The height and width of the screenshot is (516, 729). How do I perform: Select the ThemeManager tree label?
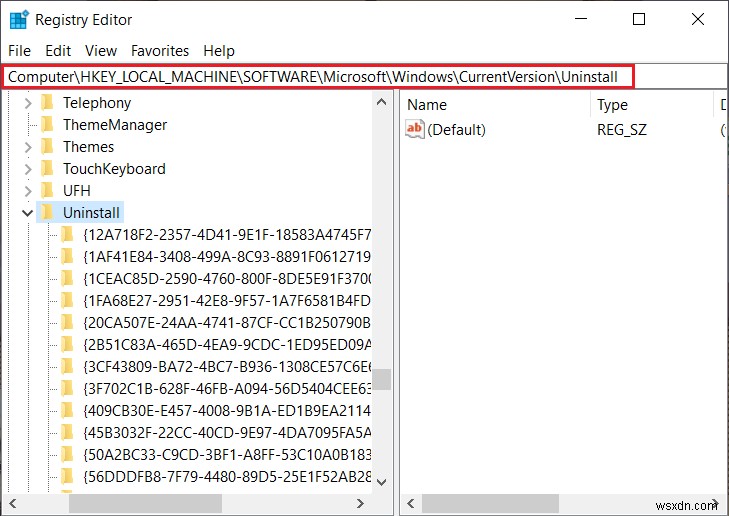tap(115, 125)
